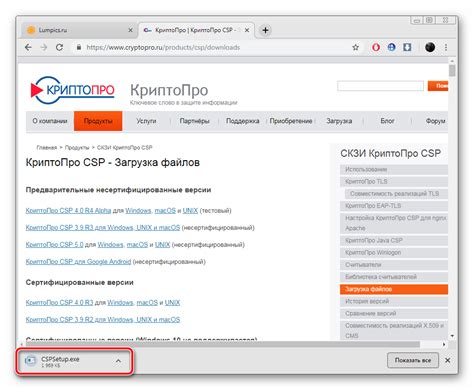Open КриптоПро EAP-TLS sidebar item
This screenshot has width=474, height=390.
click(394, 206)
